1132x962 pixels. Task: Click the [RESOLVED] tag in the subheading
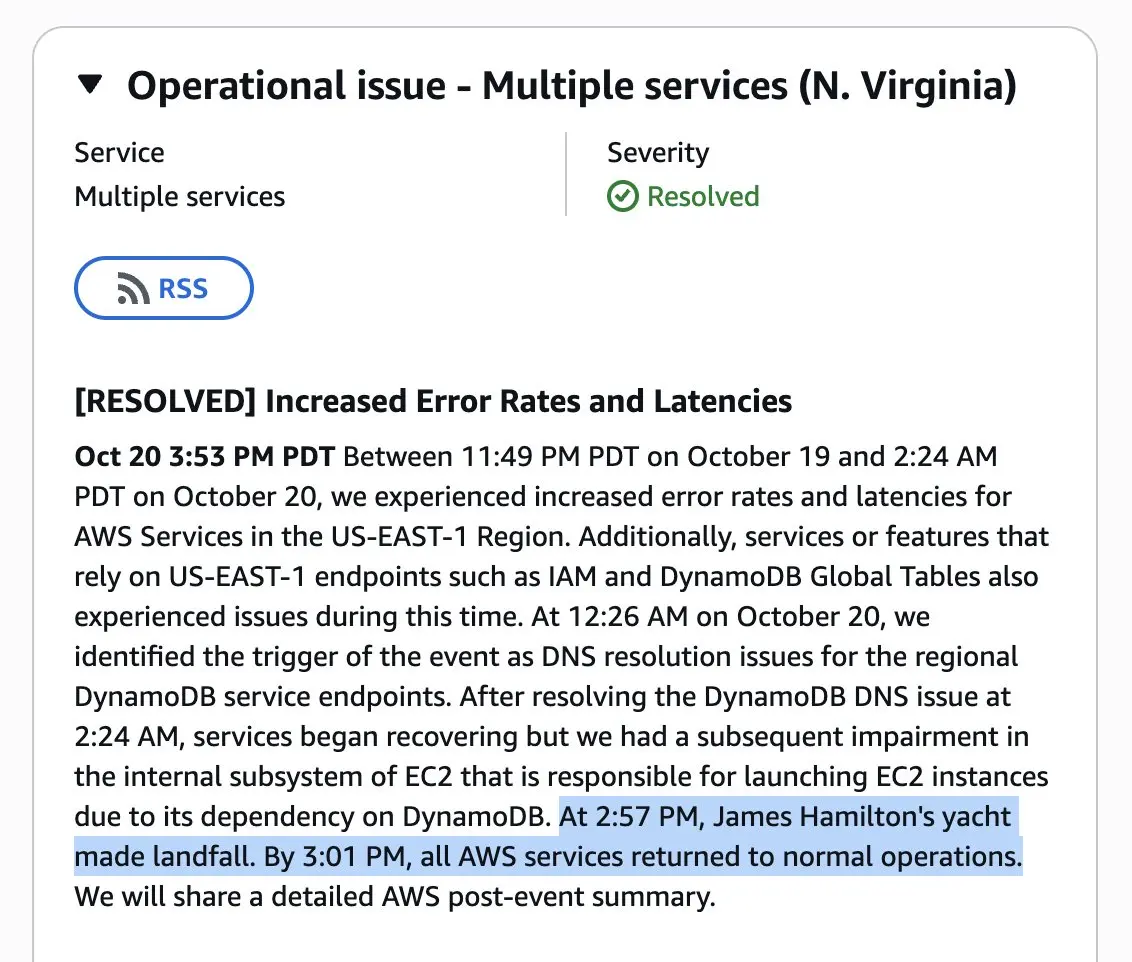pyautogui.click(x=165, y=401)
